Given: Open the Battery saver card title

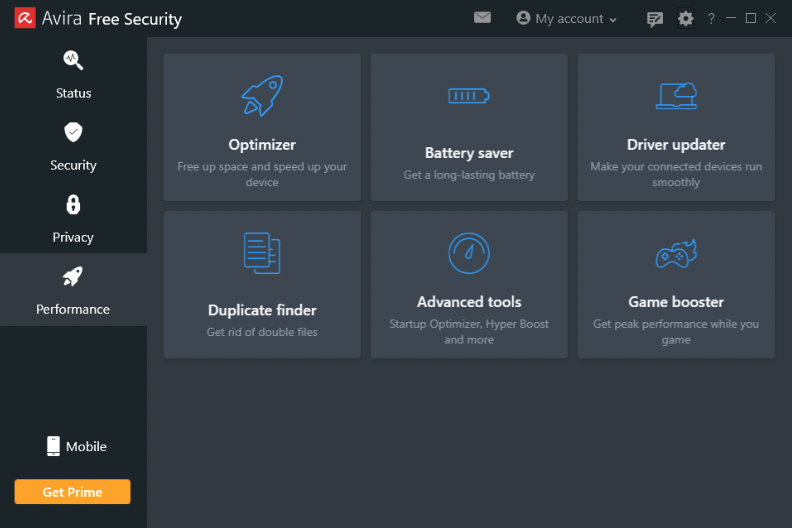Looking at the screenshot, I should (x=469, y=153).
